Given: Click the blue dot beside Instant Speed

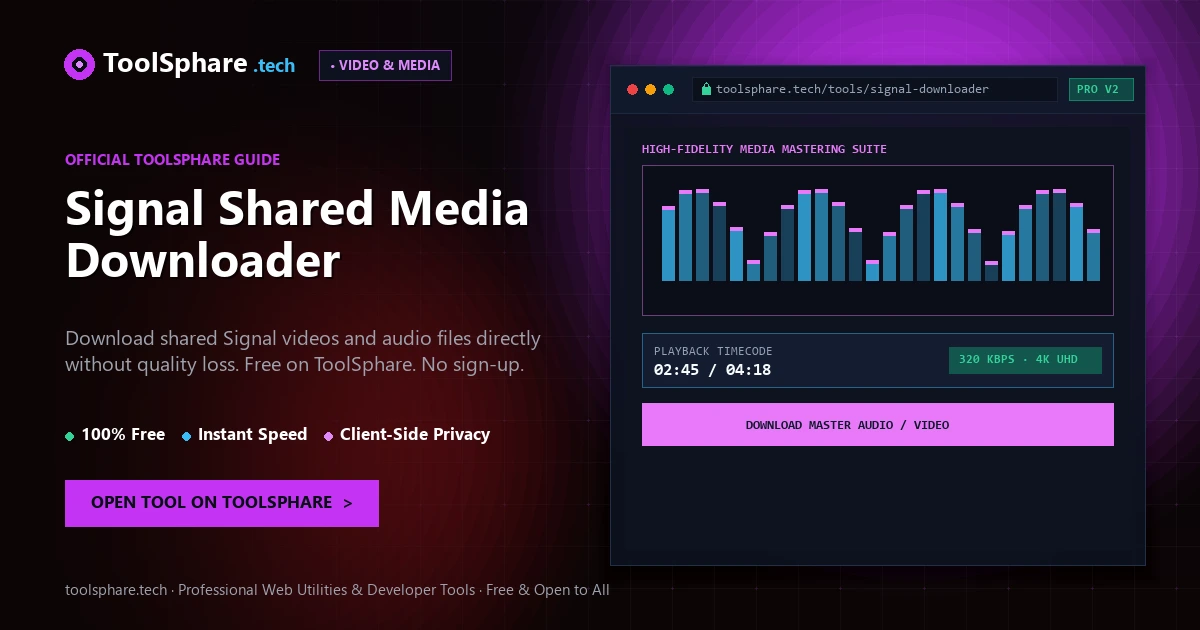Looking at the screenshot, I should (x=187, y=436).
